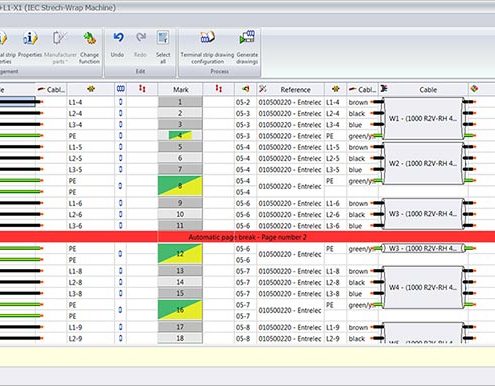Image resolution: width=495 pixels, height=386 pixels.
Task: Select the large cable W3 block
Action: [423, 214]
